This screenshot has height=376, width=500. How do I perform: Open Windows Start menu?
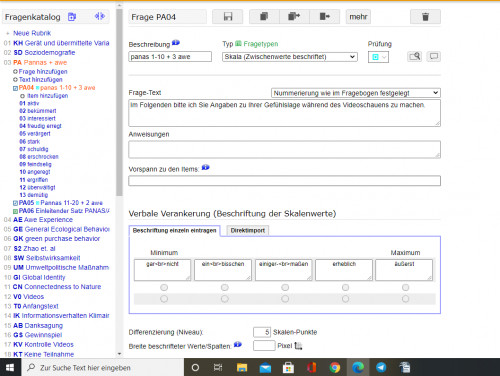10,368
